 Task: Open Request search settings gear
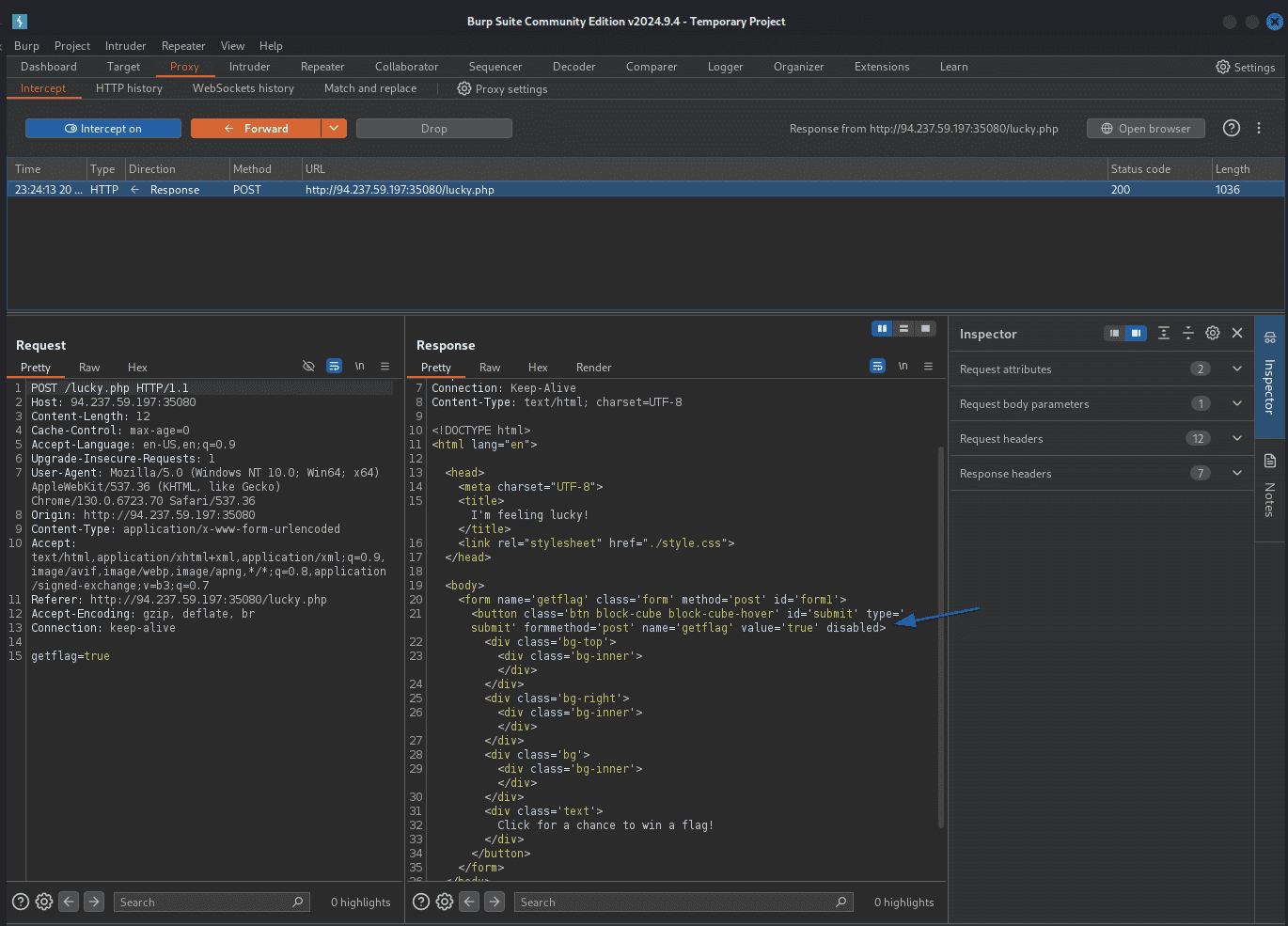pos(44,902)
